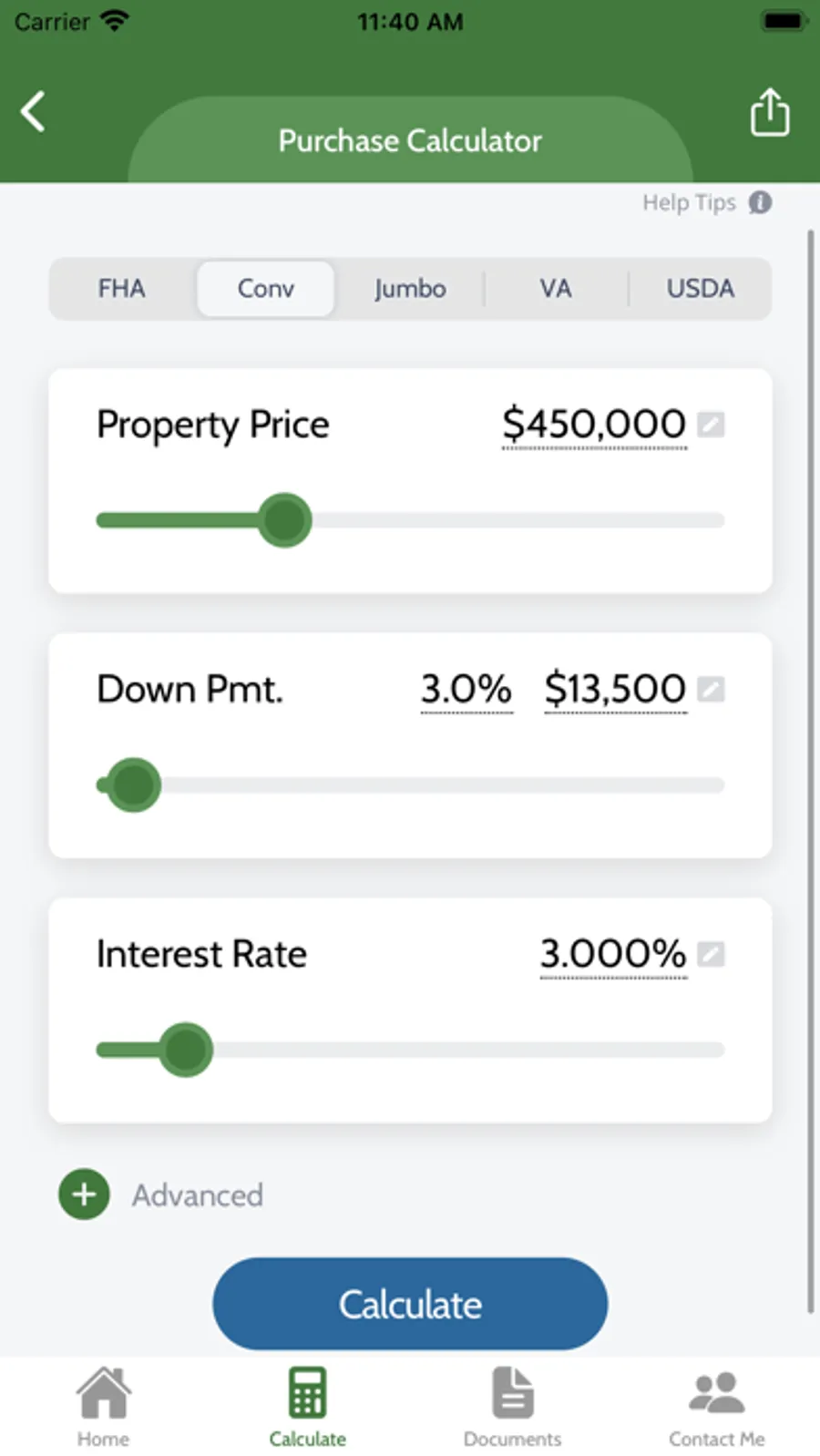The height and width of the screenshot is (1456, 820).
Task: Expand Advanced options with the plus button
Action: coord(84,1195)
